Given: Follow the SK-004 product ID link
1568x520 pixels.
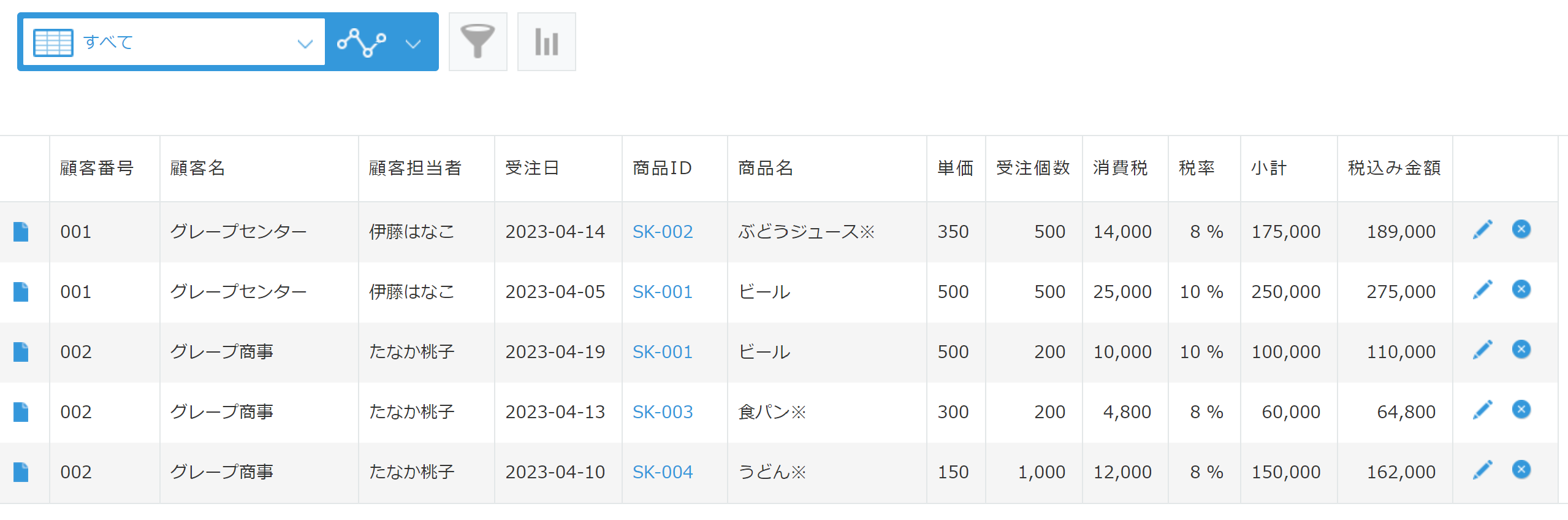Looking at the screenshot, I should pos(663,472).
